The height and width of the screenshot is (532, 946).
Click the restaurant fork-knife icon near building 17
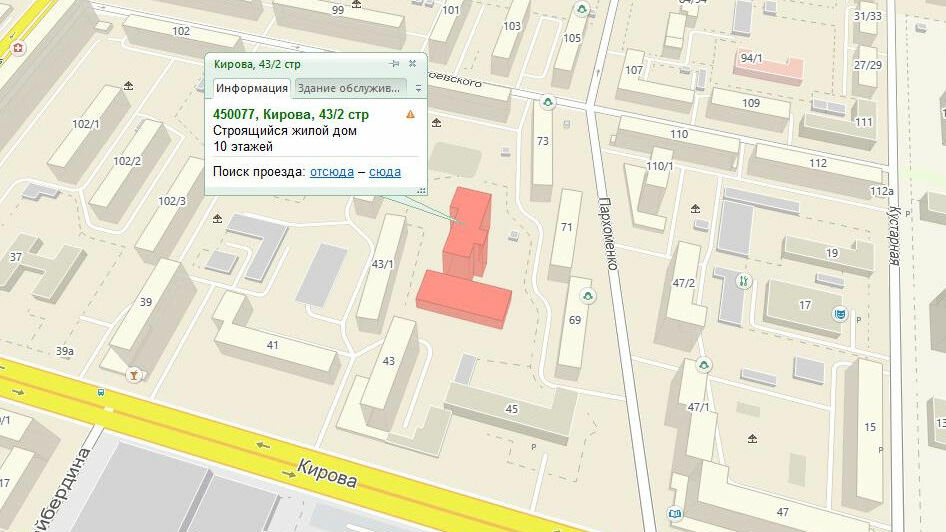pyautogui.click(x=743, y=281)
